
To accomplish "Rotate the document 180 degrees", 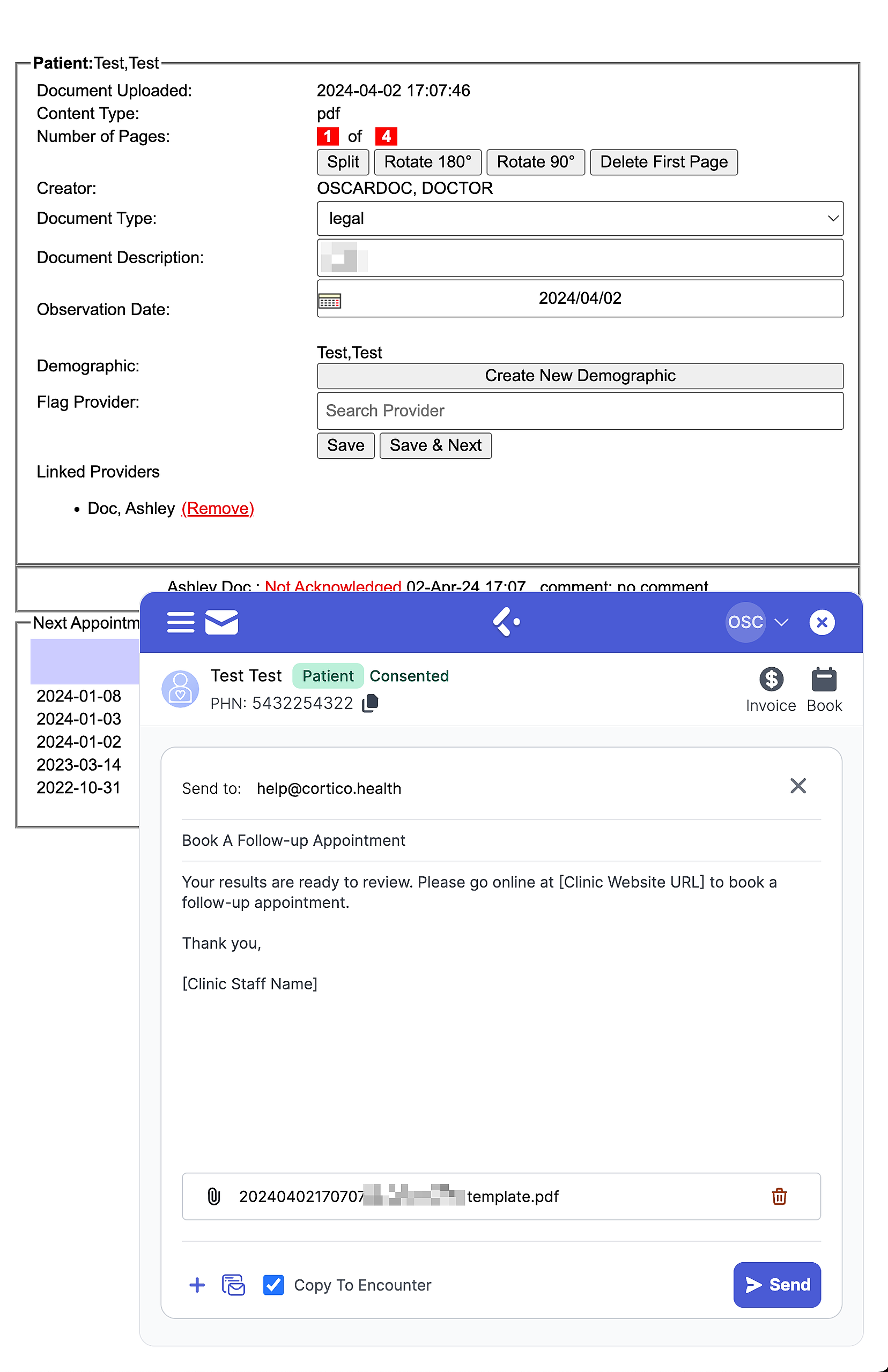I will tap(428, 162).
